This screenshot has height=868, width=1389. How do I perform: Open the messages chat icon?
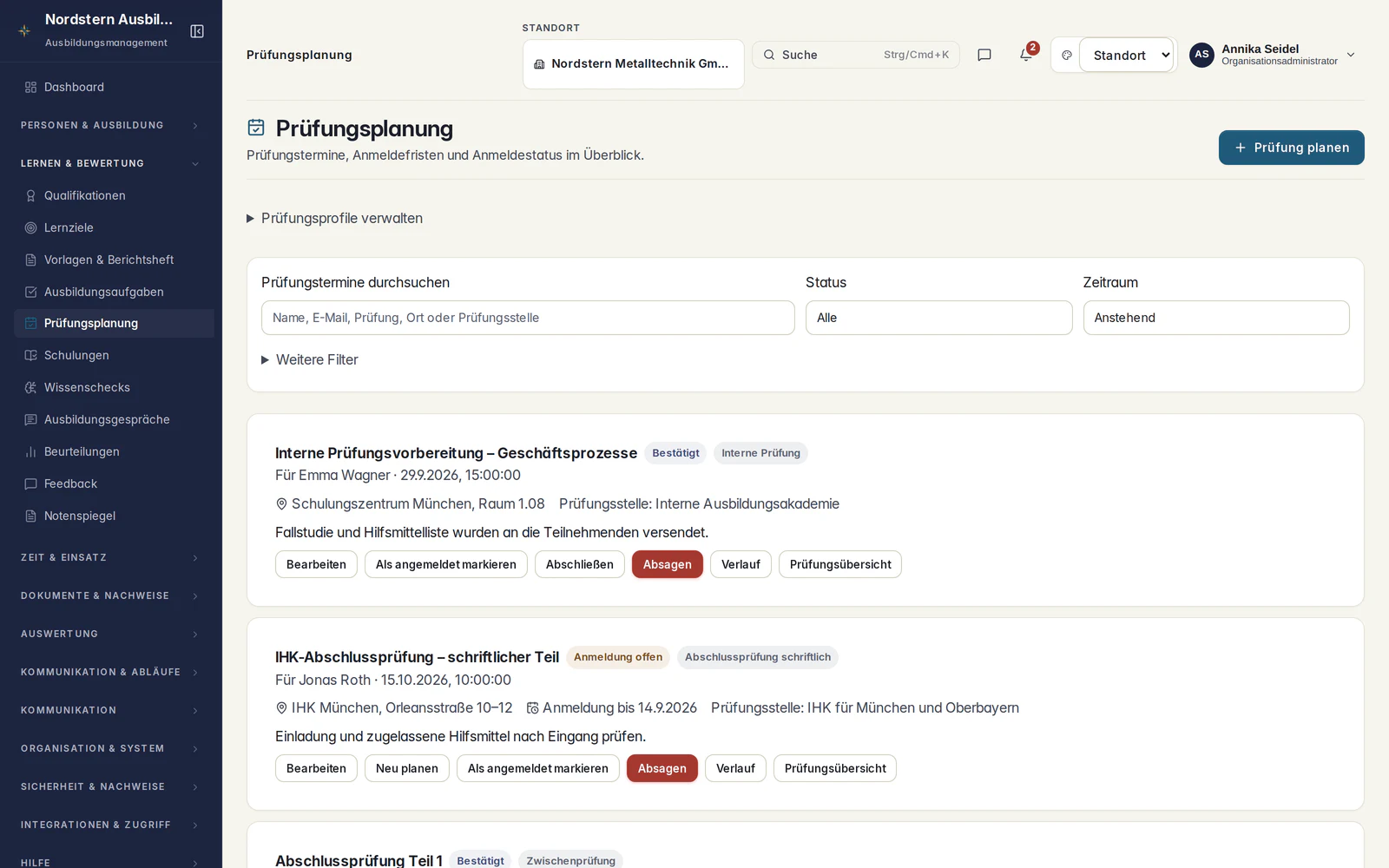(x=984, y=55)
